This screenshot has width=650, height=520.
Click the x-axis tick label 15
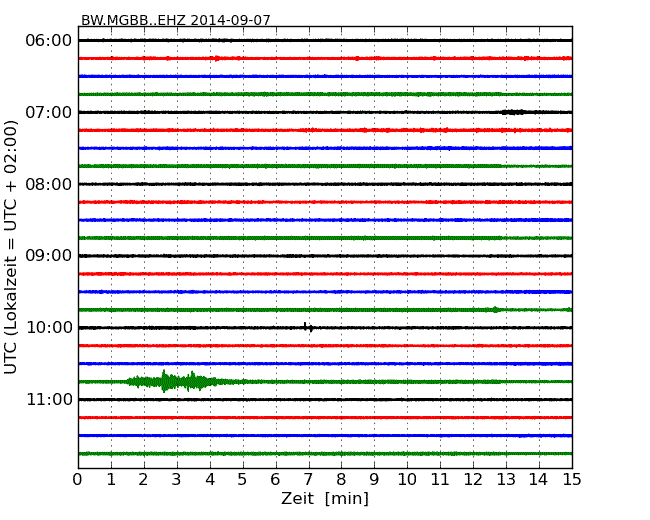tap(572, 480)
